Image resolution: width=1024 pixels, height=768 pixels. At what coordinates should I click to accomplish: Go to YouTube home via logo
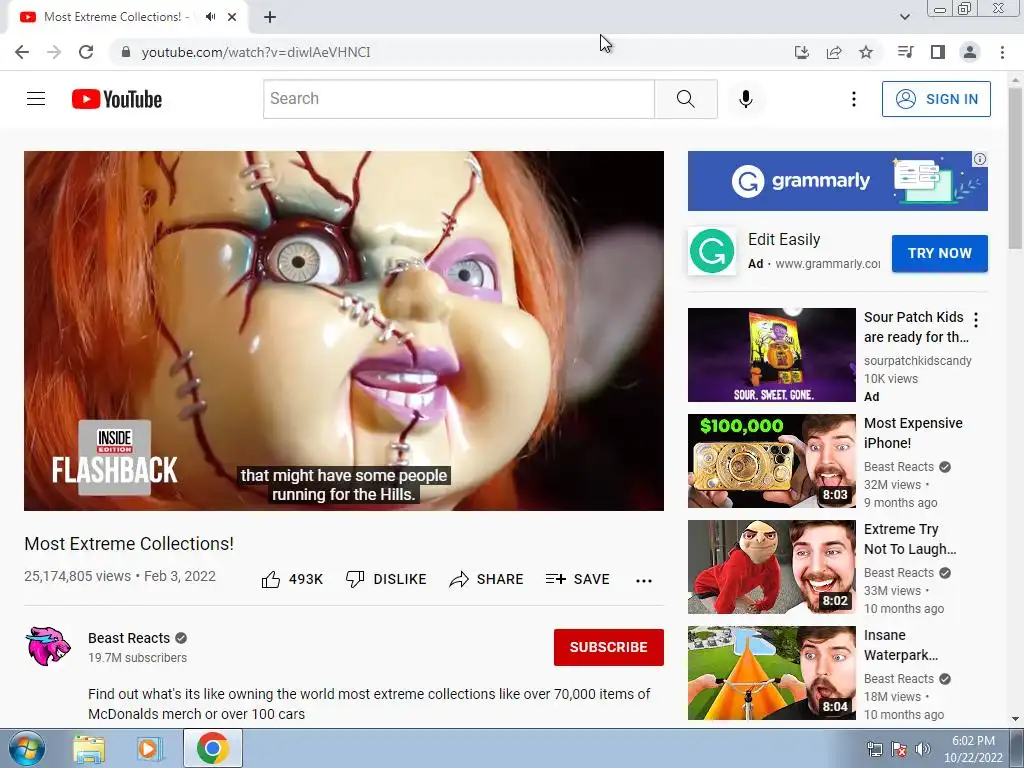[117, 99]
